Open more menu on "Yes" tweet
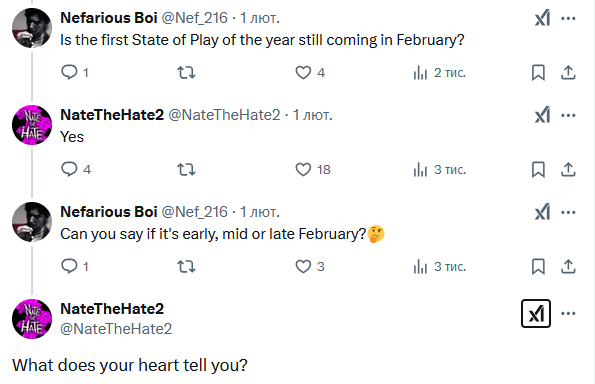 tap(568, 115)
